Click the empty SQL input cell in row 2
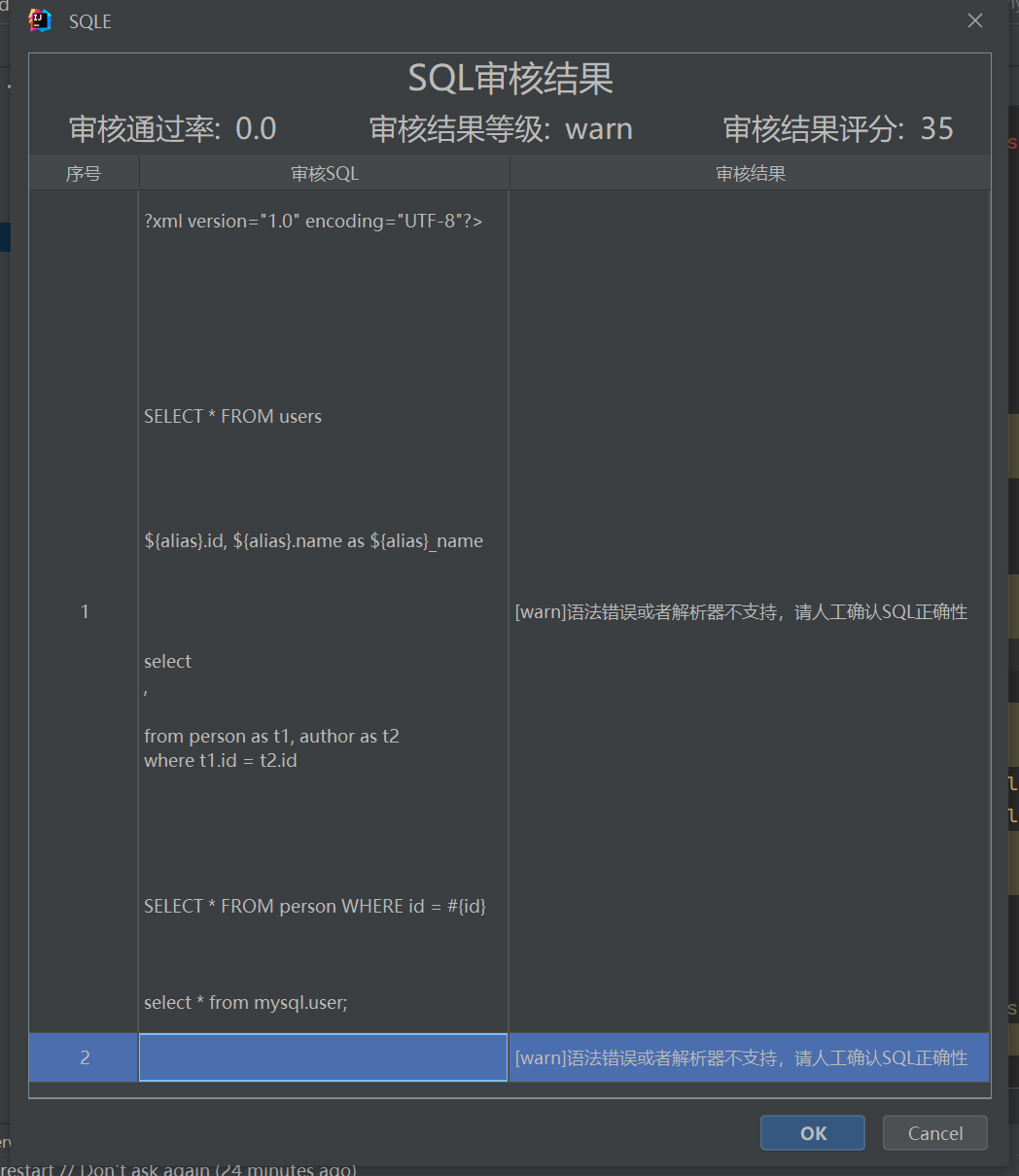The image size is (1019, 1176). pos(323,1058)
